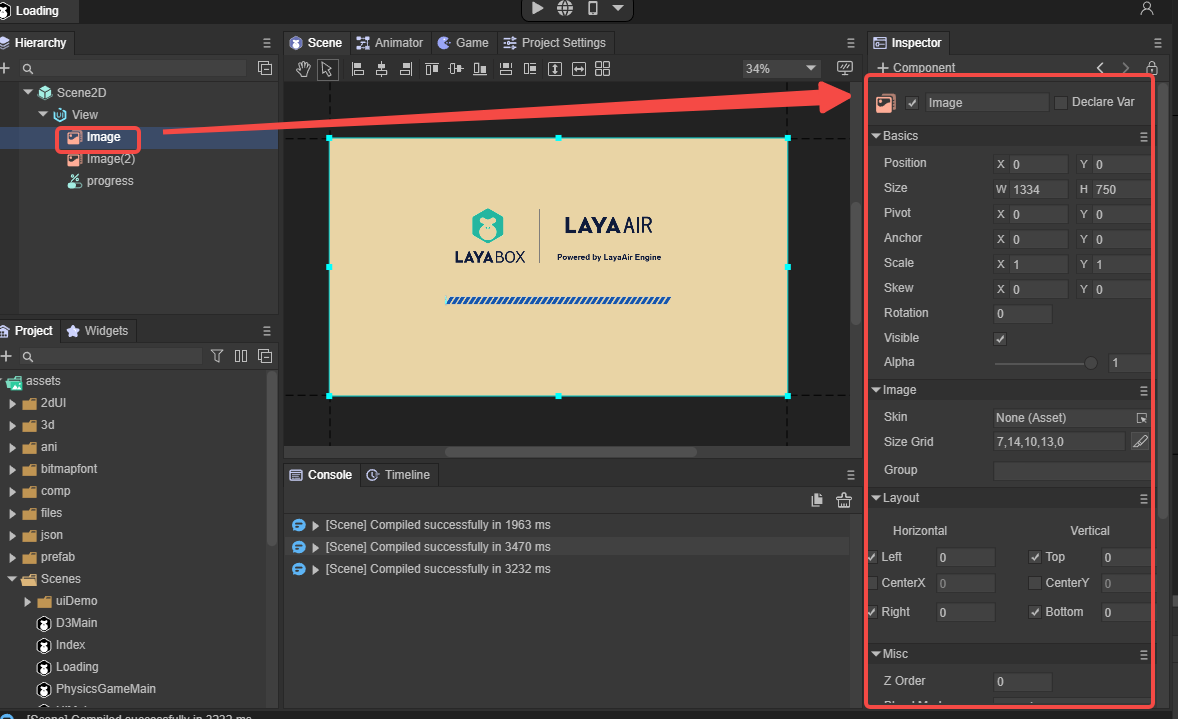Image resolution: width=1178 pixels, height=719 pixels.
Task: Align selected nodes to right edge
Action: coord(406,69)
